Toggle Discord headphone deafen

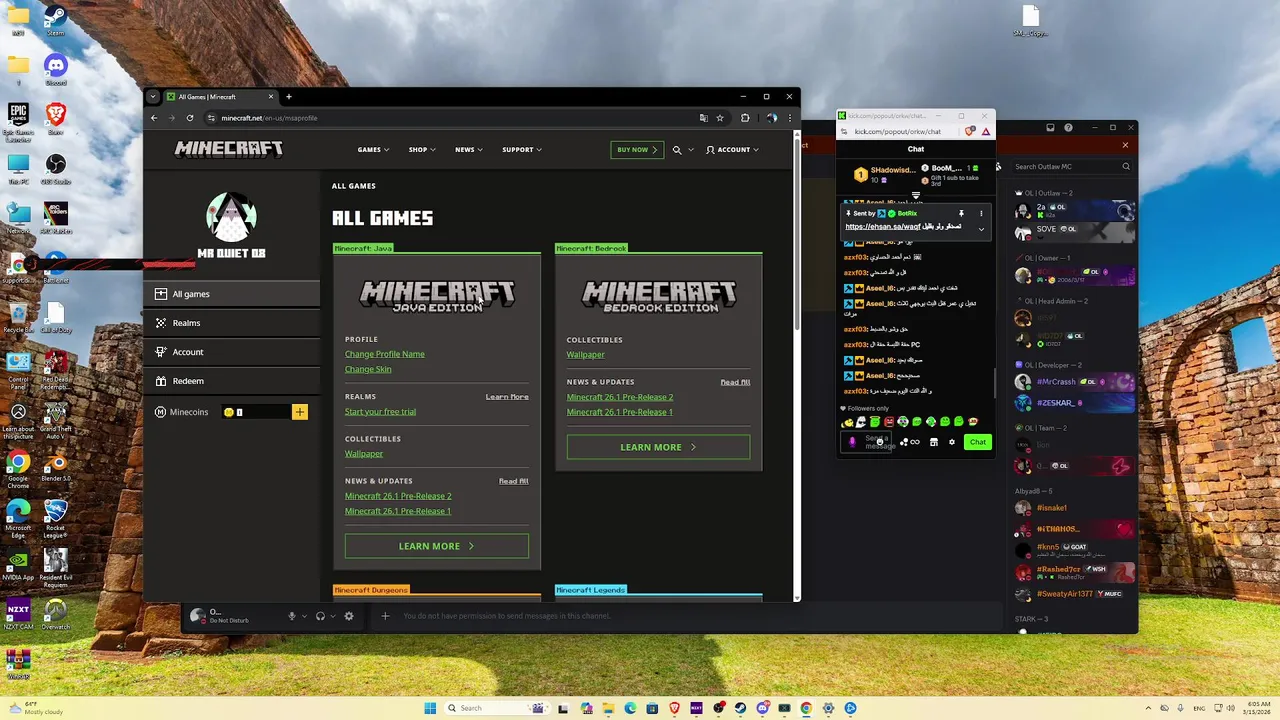(x=320, y=616)
